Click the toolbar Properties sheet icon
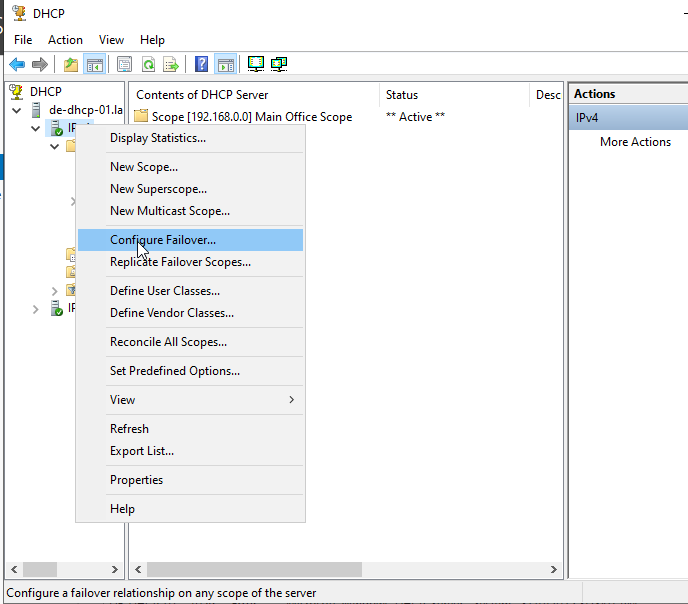The height and width of the screenshot is (604, 688). [x=125, y=65]
